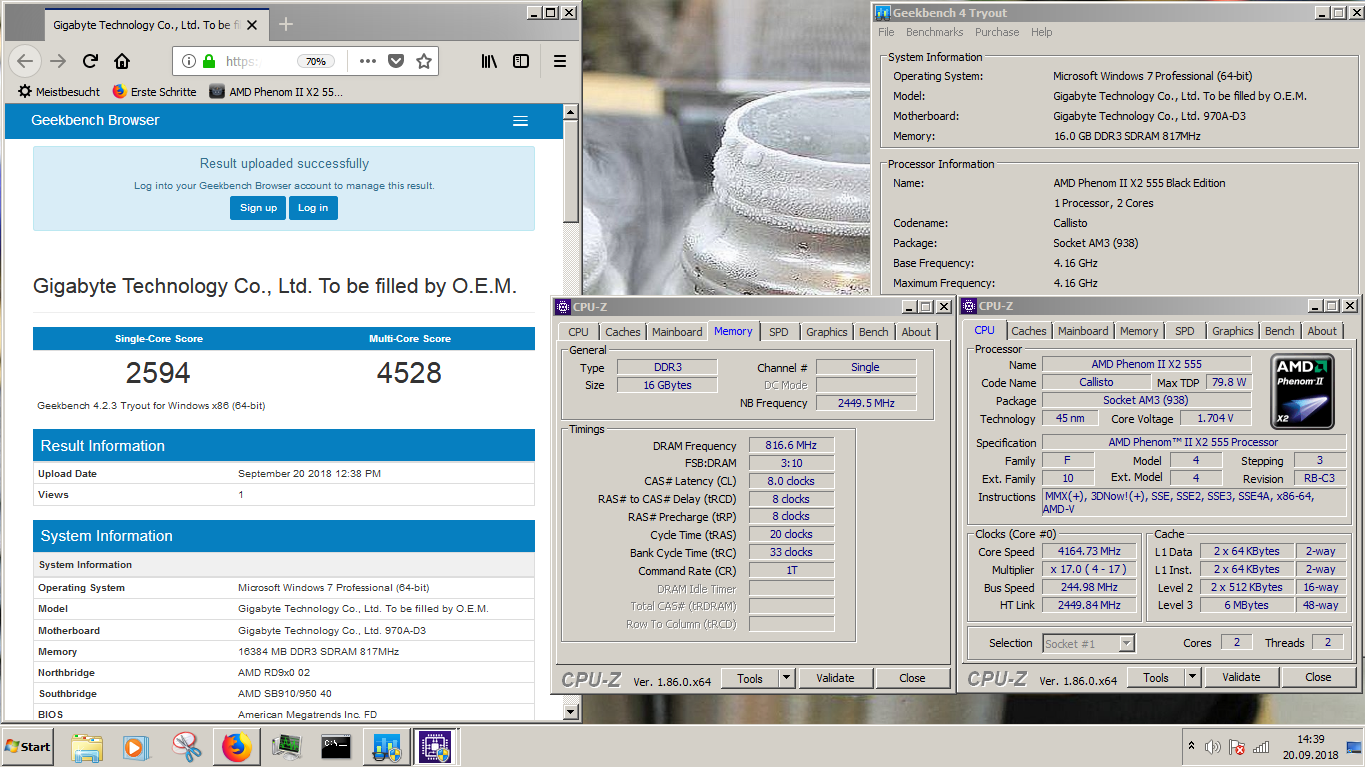Click Validate in Memory CPU-Z window

(x=835, y=678)
